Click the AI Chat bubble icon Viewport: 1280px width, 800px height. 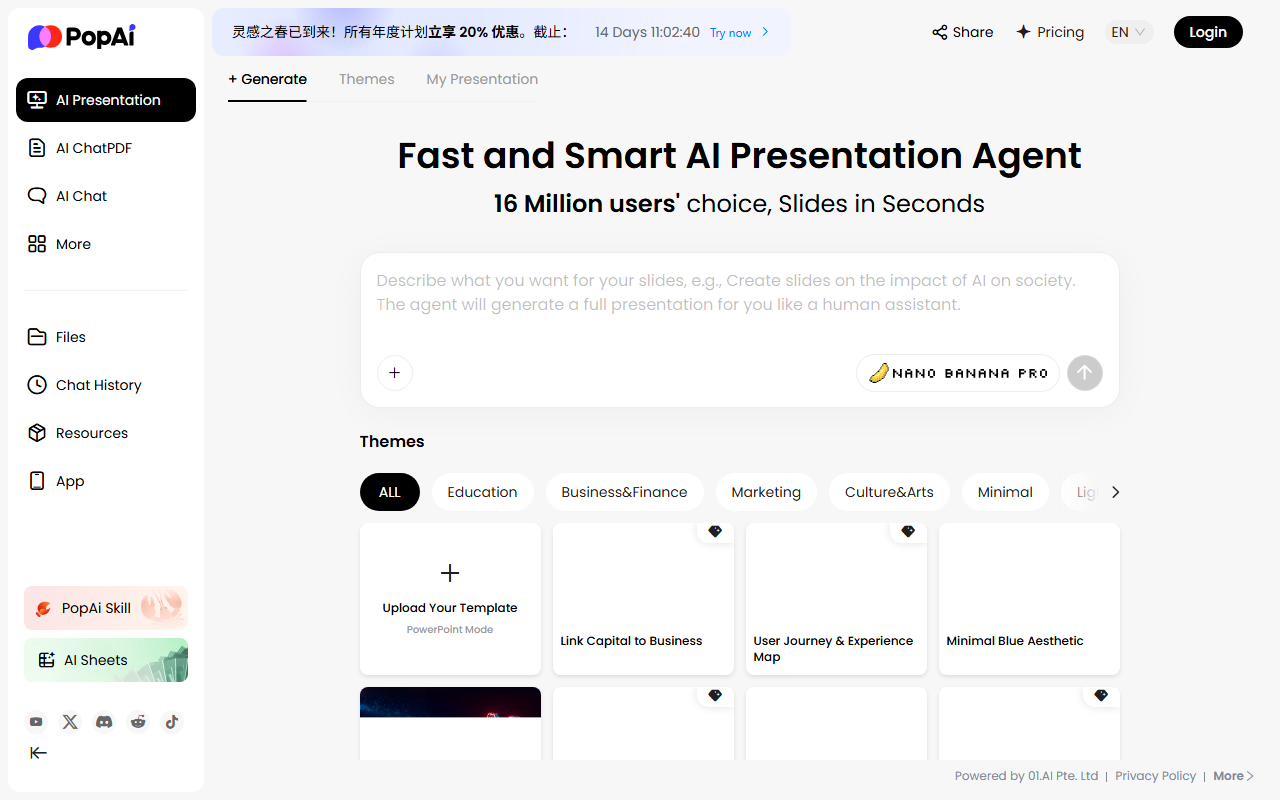click(x=37, y=196)
